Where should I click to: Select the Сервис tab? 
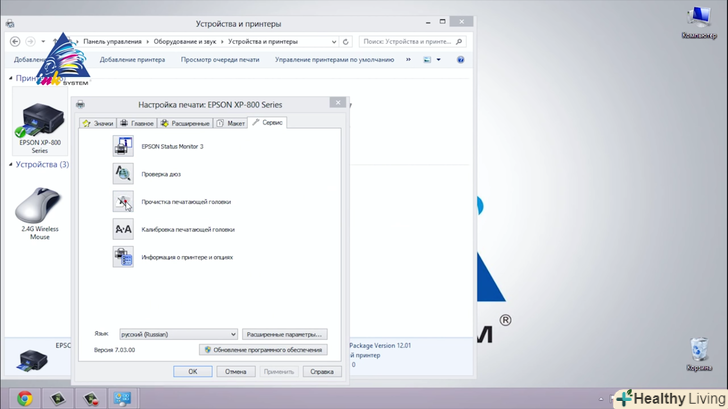tap(267, 123)
